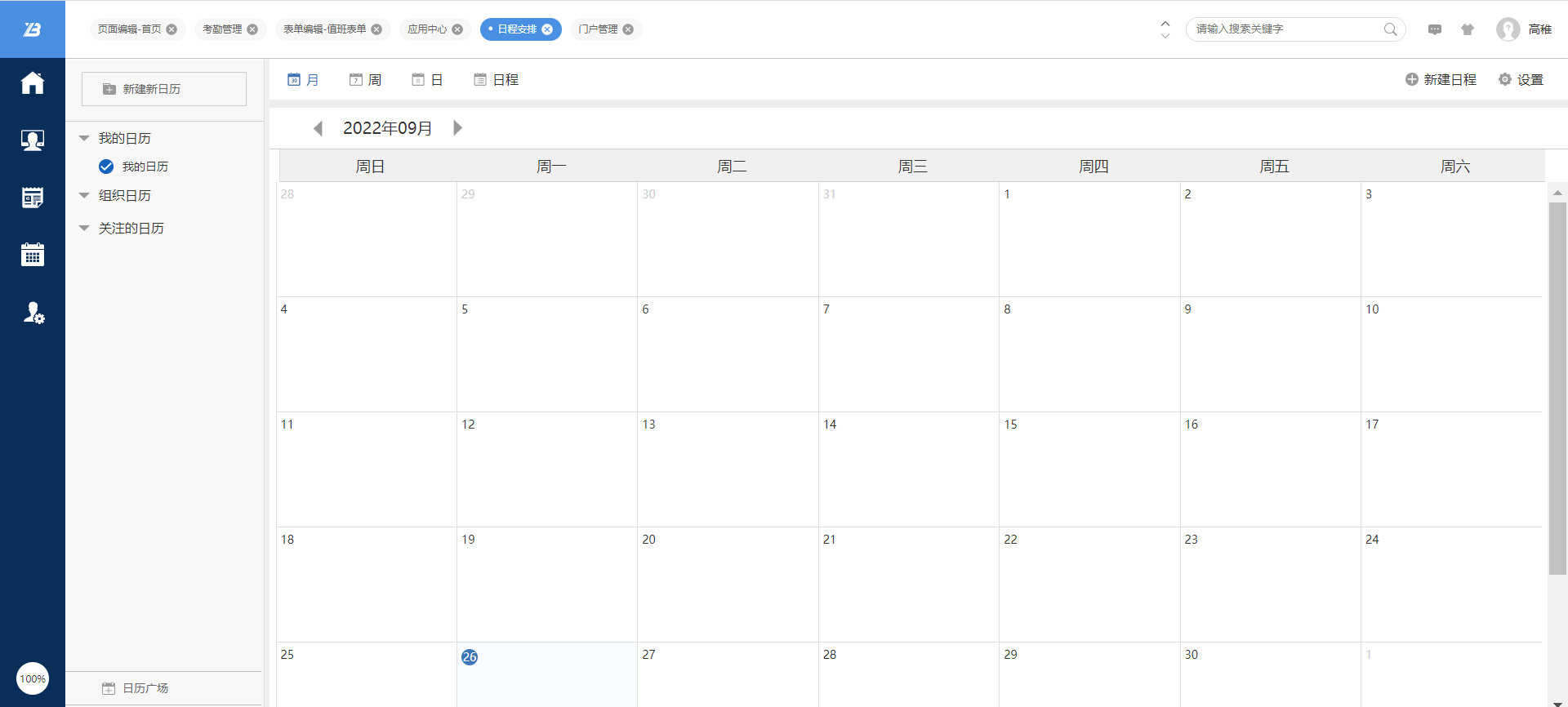Screen dimensions: 1568x707
Task: Open the home page from the sidebar
Action: pos(33,83)
